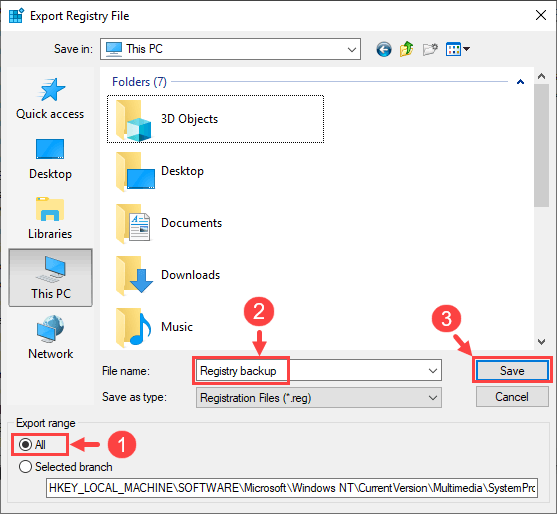
Task: Expand the Save in location dropdown
Action: click(x=231, y=49)
